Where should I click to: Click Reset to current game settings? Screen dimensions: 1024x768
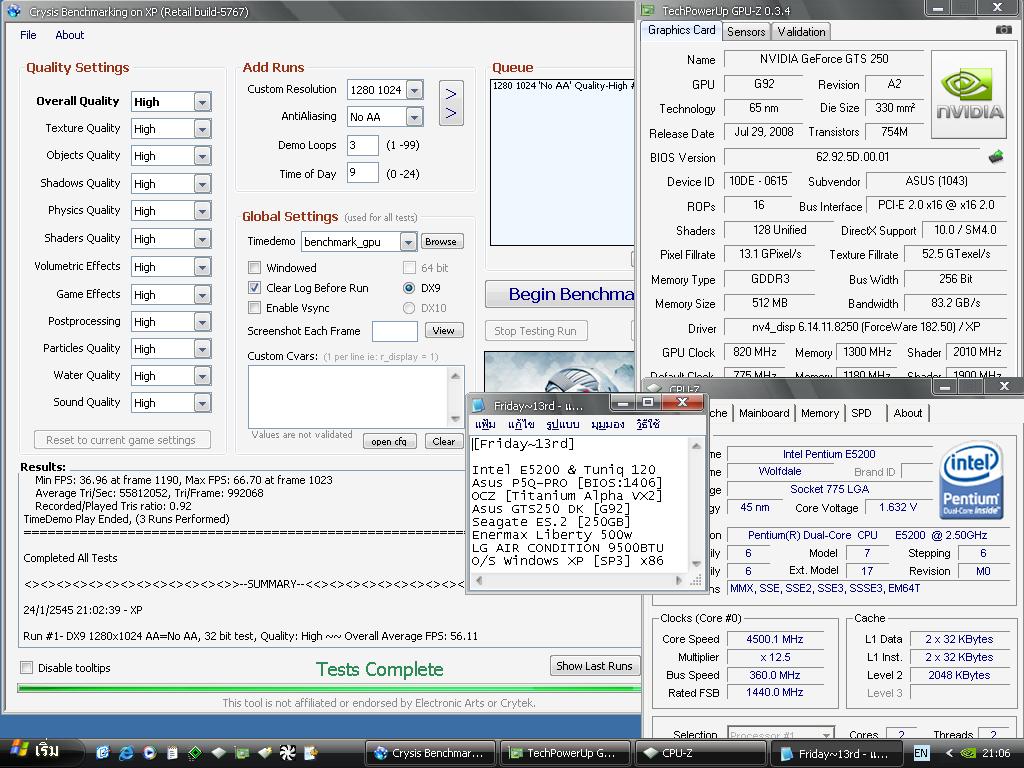(x=122, y=440)
